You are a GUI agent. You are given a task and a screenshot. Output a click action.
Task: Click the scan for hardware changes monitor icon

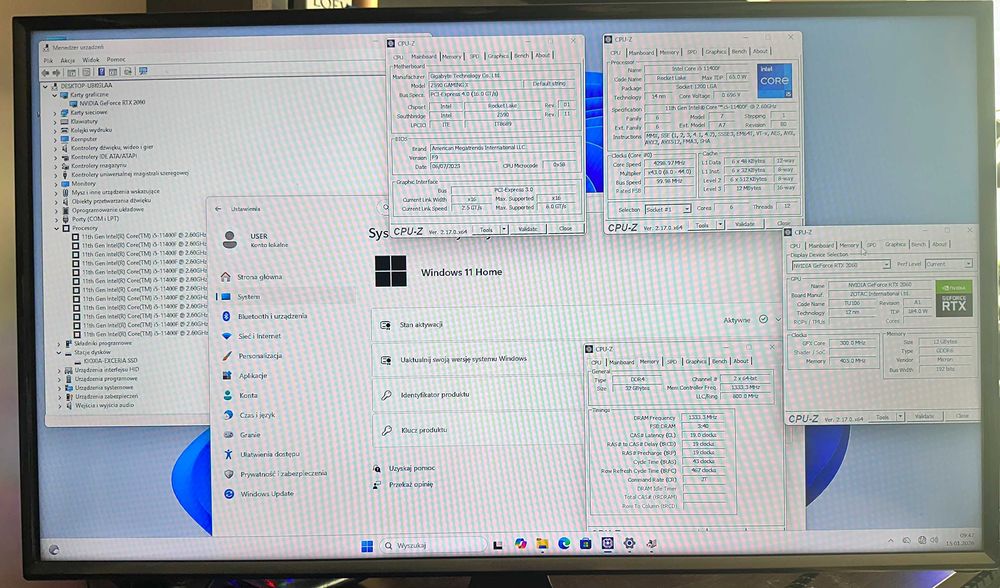click(143, 71)
